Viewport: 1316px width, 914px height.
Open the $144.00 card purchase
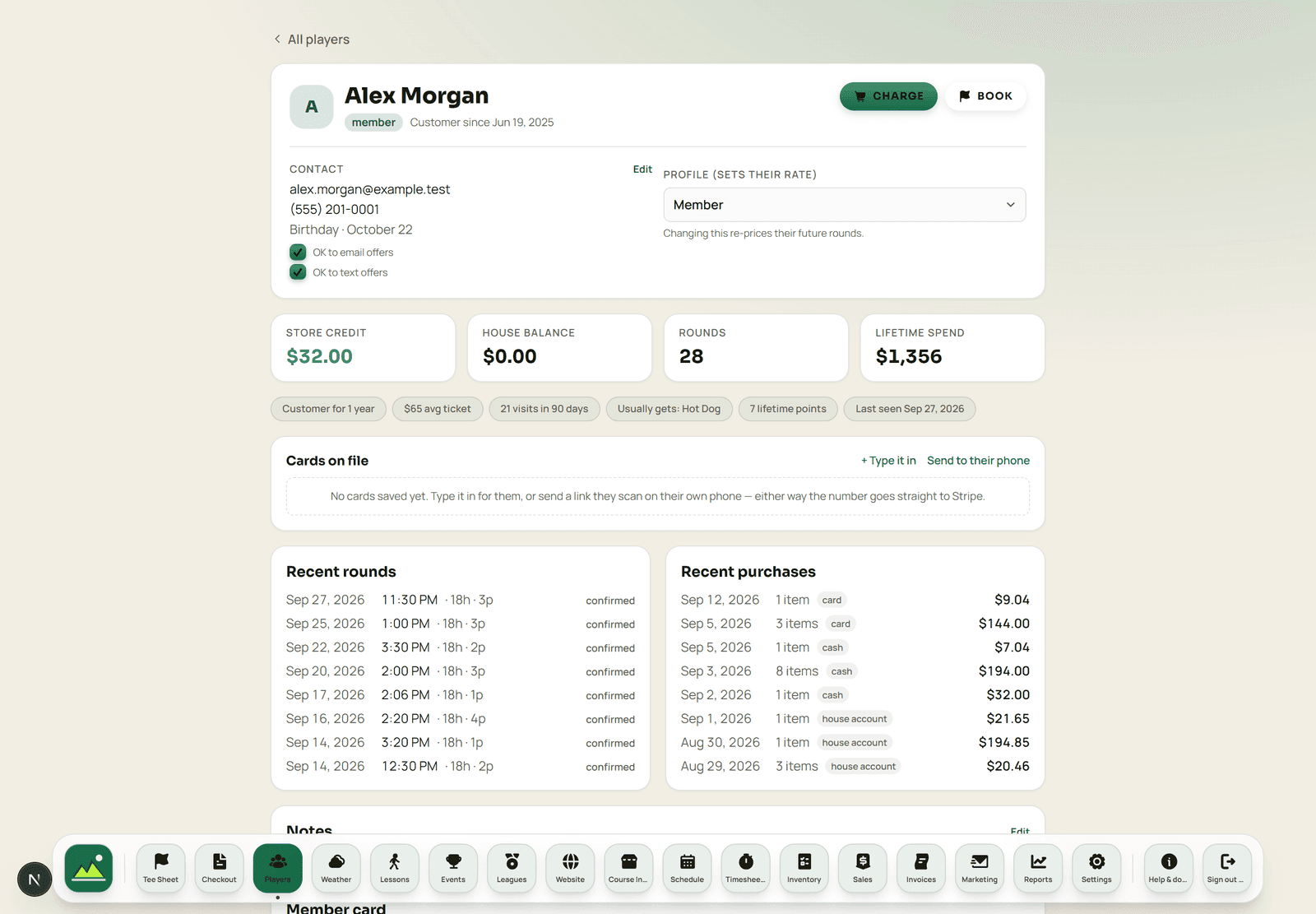[x=855, y=624]
